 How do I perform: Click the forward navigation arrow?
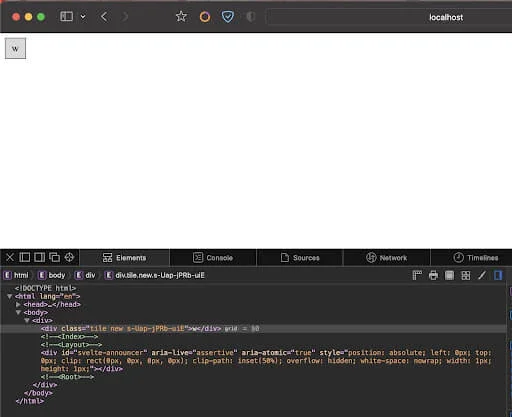[125, 16]
